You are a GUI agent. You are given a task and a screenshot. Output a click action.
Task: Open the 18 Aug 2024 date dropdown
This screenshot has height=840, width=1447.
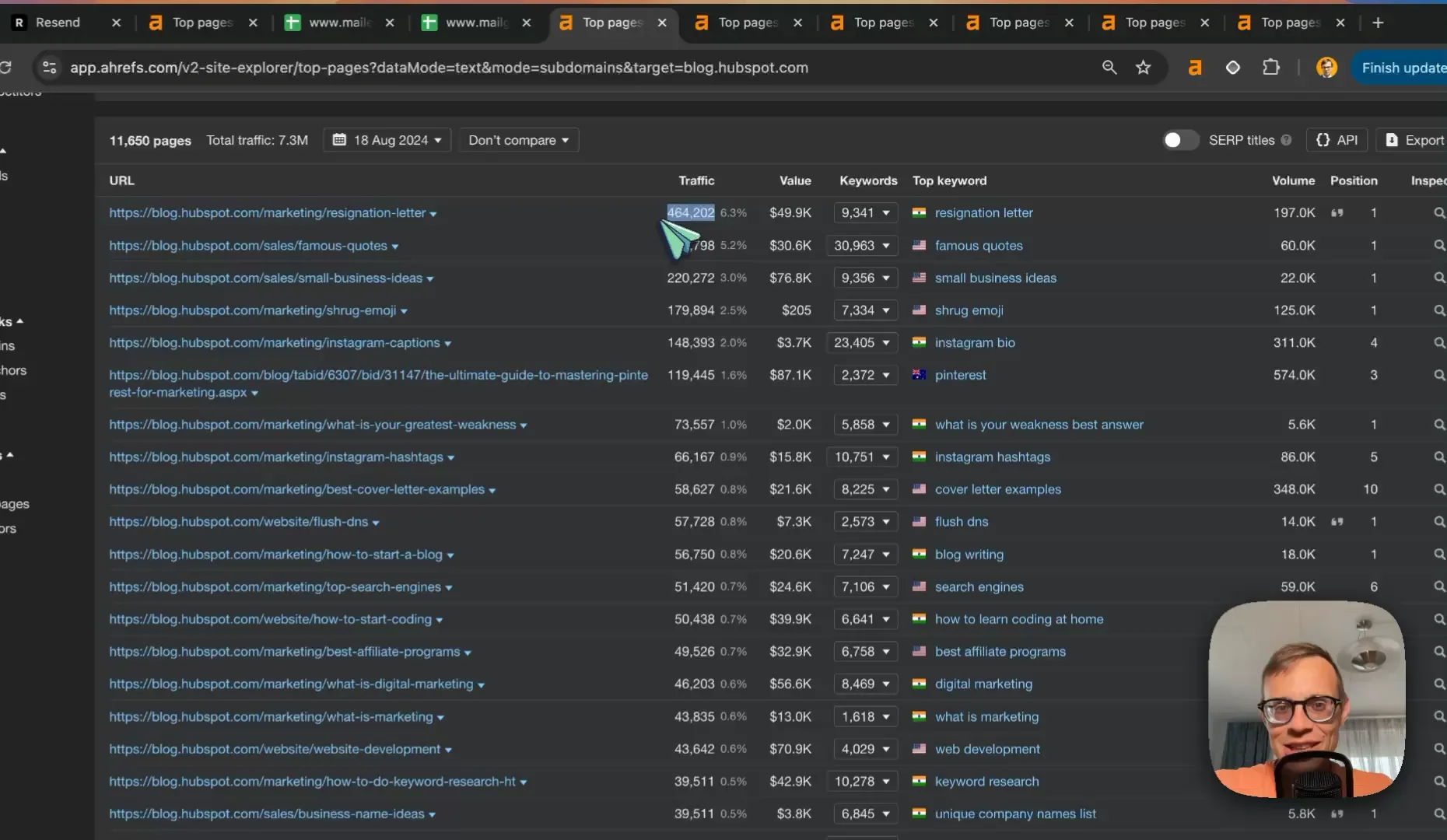point(387,140)
